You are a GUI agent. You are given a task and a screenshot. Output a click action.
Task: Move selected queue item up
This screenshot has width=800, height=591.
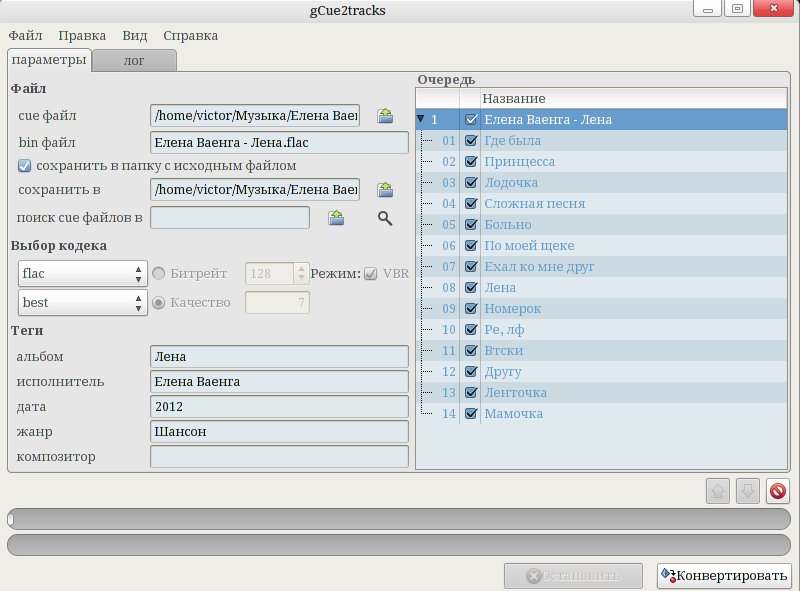[718, 491]
